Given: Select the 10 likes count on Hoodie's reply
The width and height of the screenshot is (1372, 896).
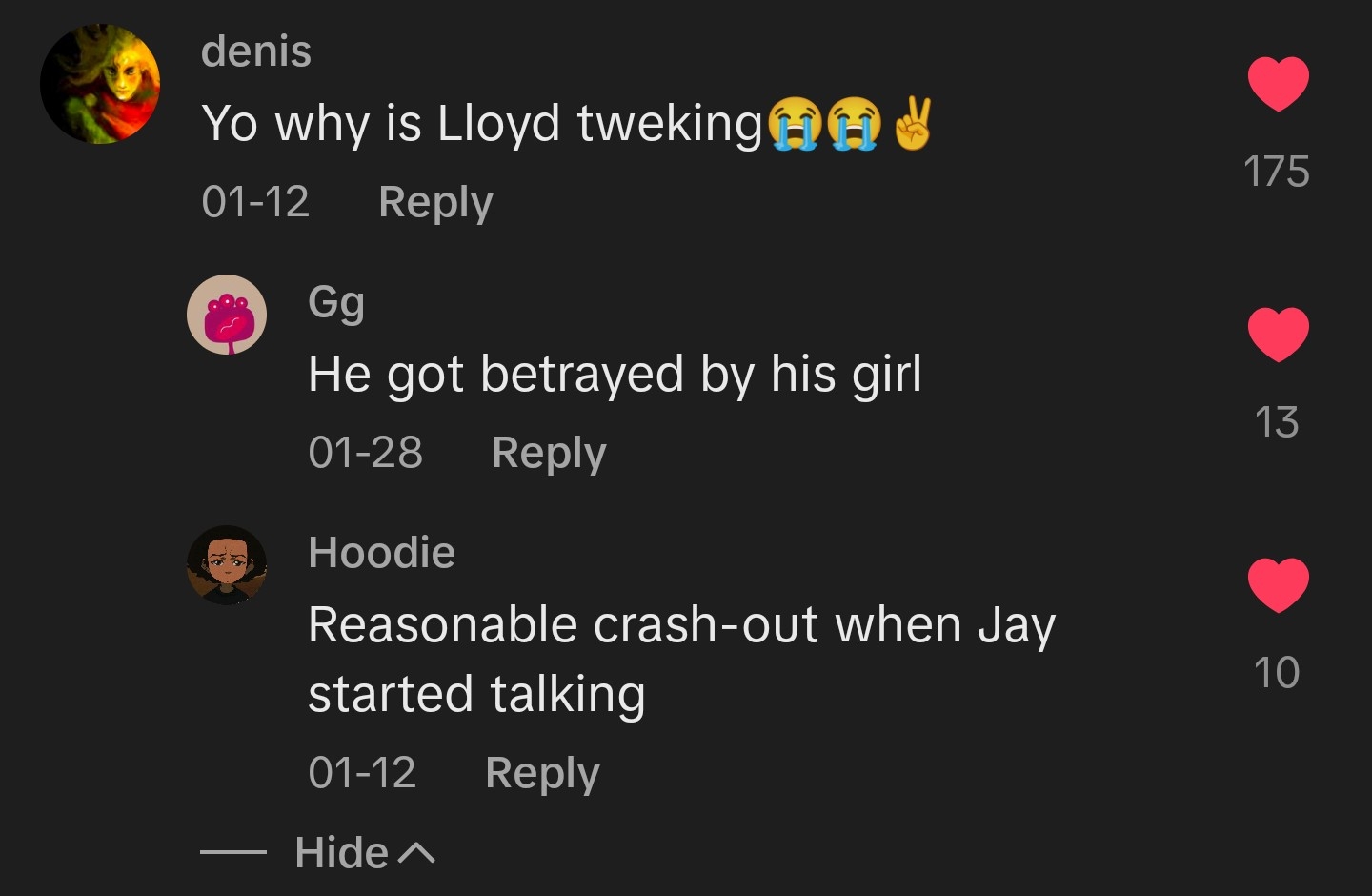Looking at the screenshot, I should (1277, 673).
